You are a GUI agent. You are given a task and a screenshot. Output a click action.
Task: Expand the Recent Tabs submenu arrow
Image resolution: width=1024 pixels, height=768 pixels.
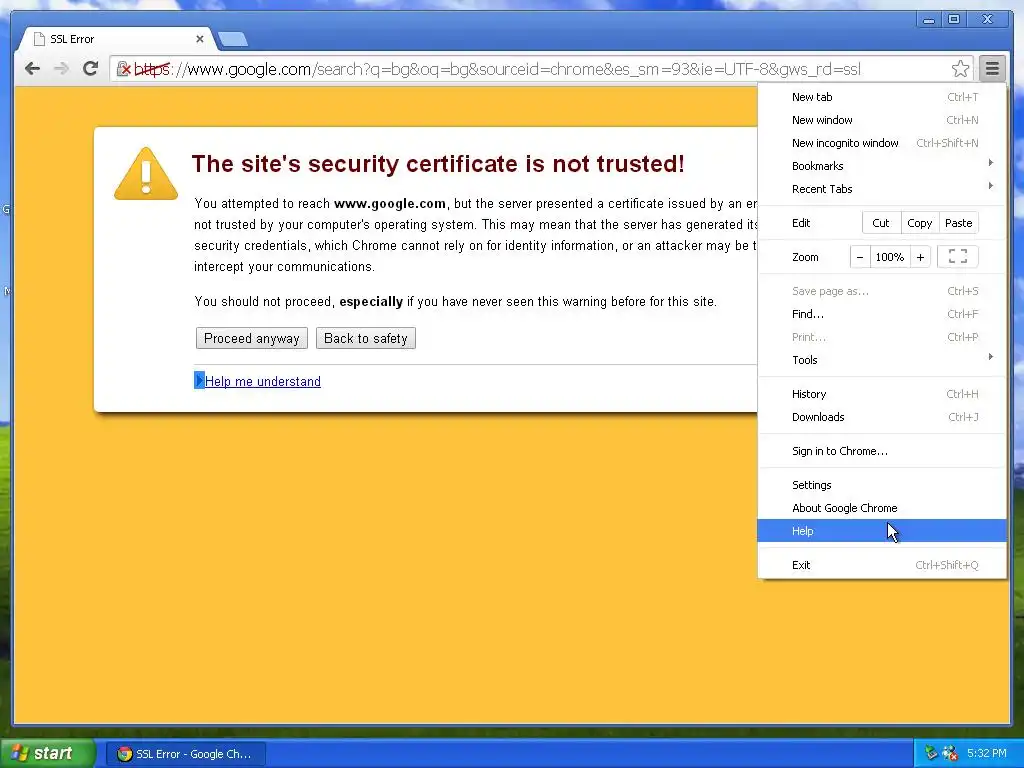point(991,185)
